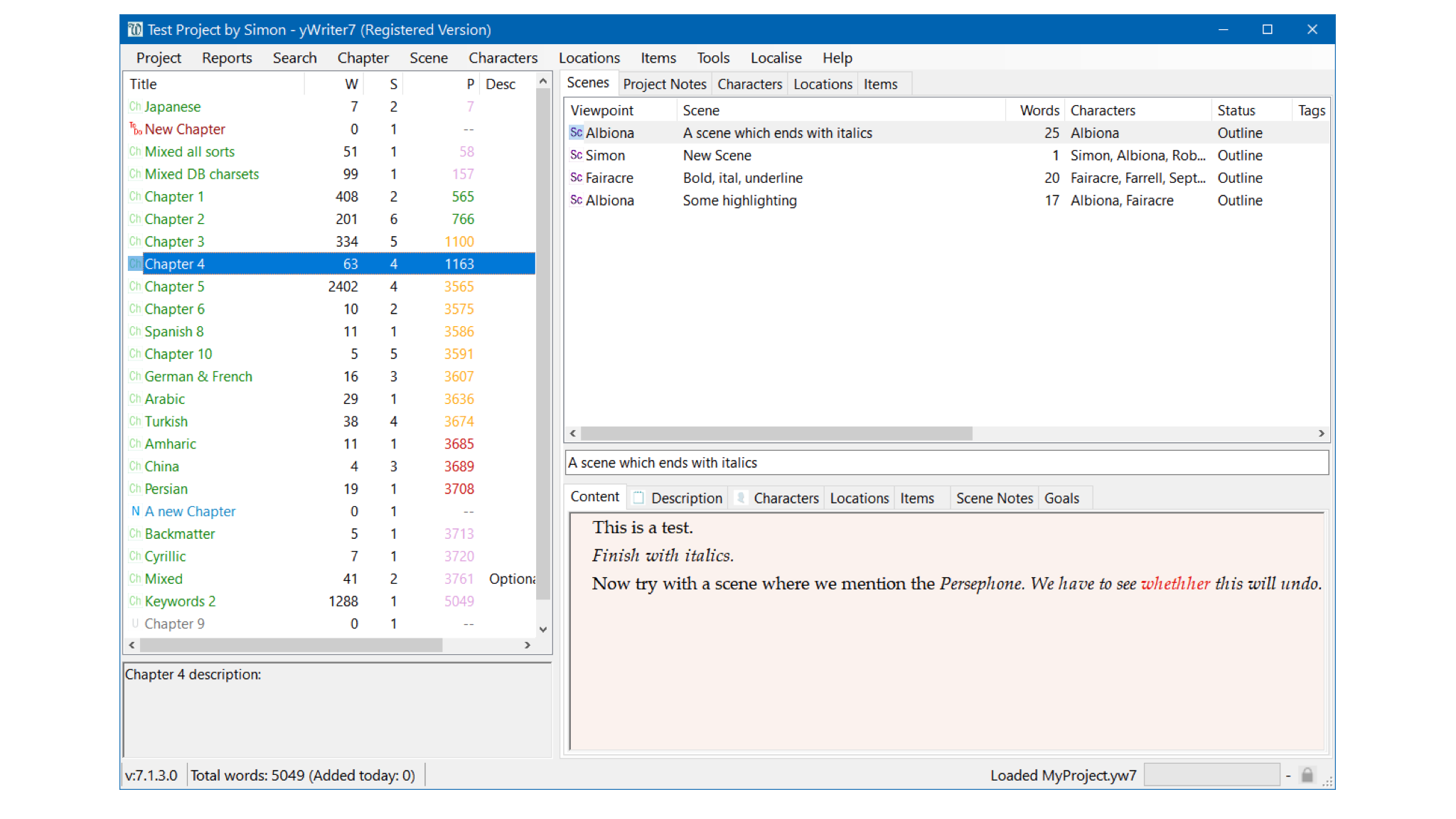
Task: Open the Tools menu
Action: point(712,58)
